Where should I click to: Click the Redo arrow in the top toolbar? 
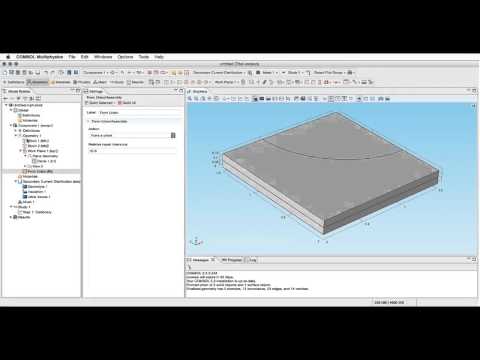click(x=53, y=72)
